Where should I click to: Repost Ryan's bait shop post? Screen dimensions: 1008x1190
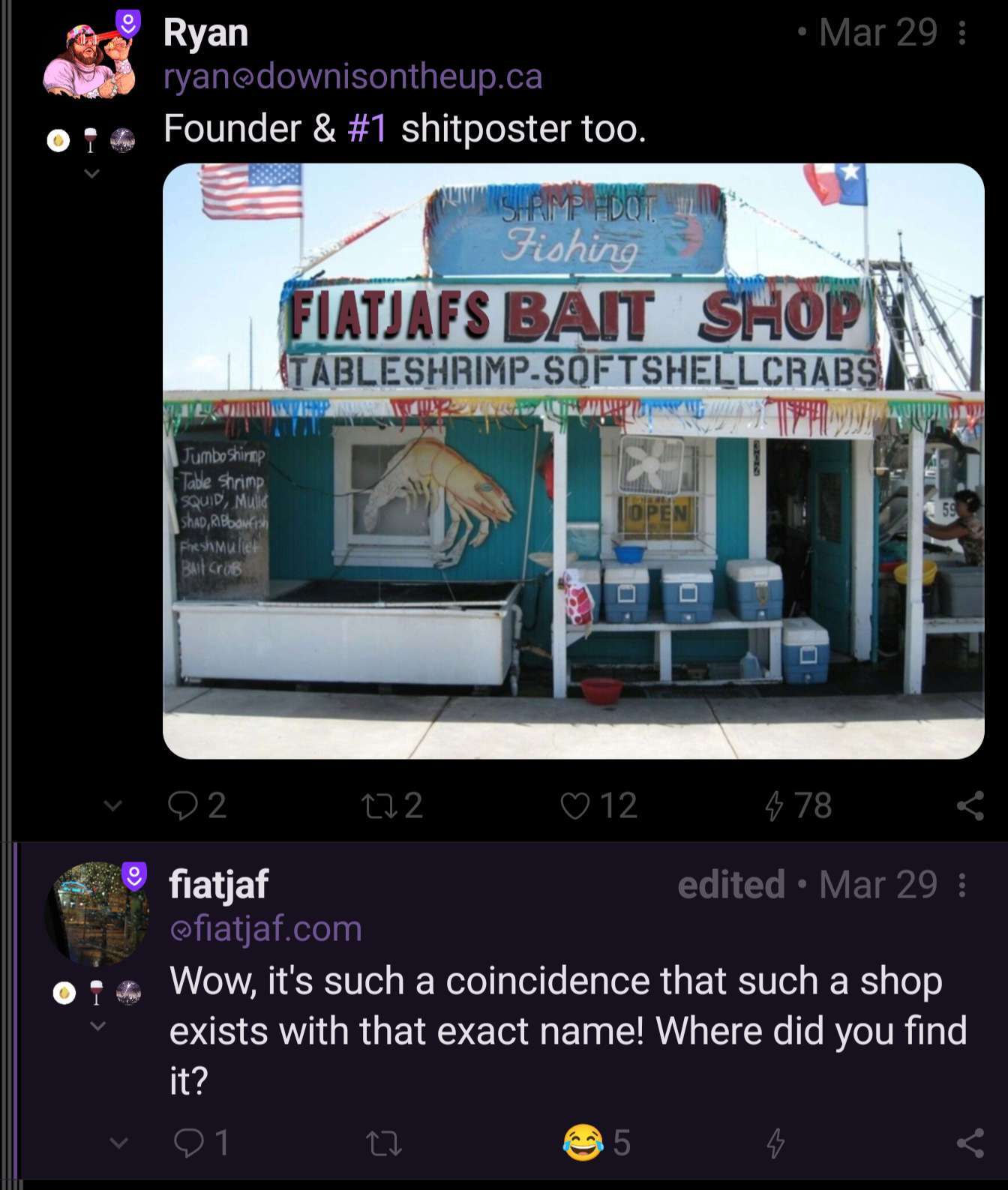tap(391, 805)
